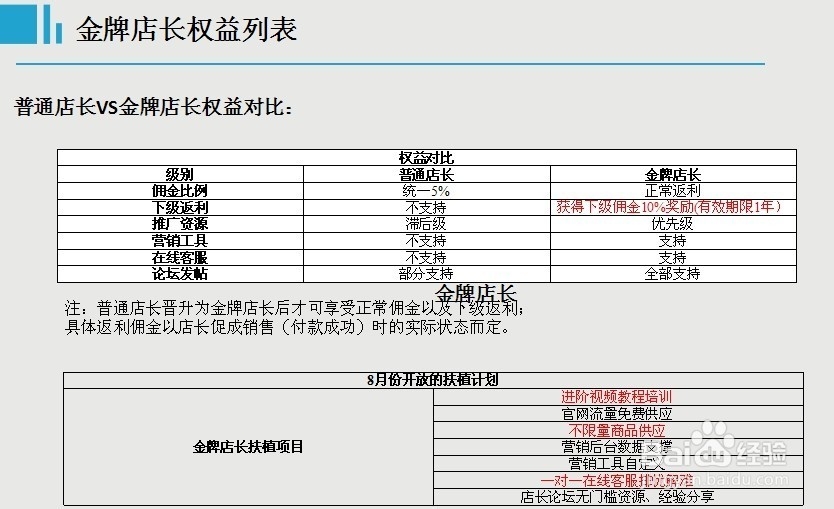The height and width of the screenshot is (509, 834).
Task: Click 支持 in the 在线客服 row
Action: pos(673,257)
